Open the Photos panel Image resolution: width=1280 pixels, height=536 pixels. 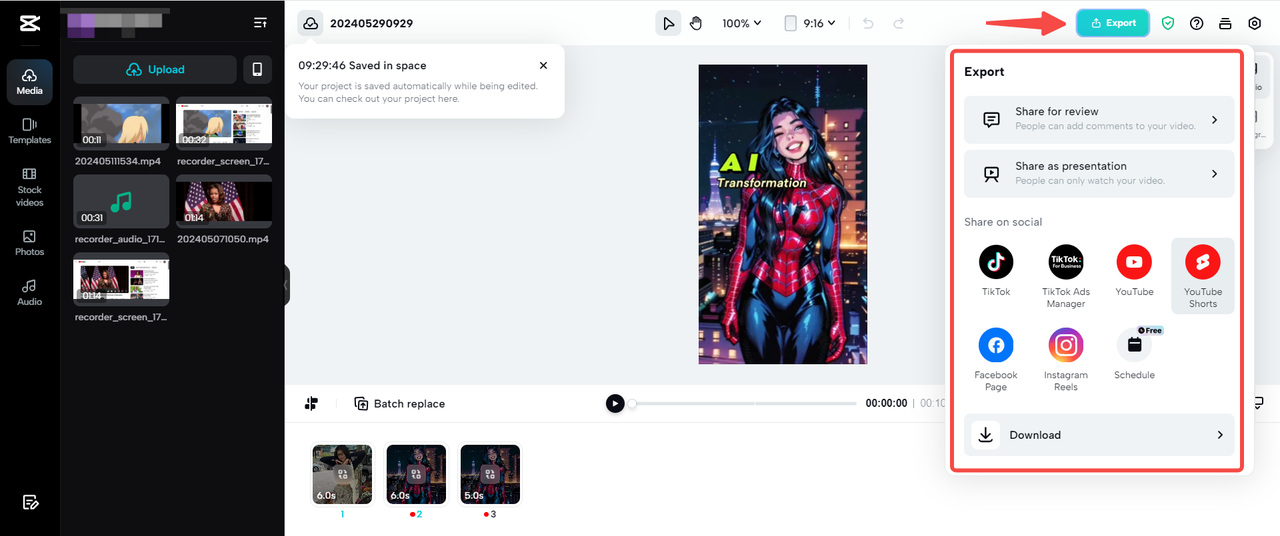point(30,243)
